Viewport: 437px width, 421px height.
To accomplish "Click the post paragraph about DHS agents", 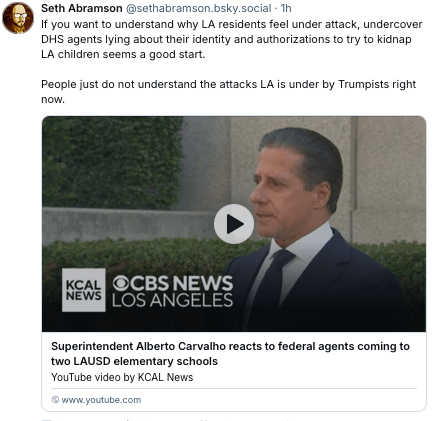I will pos(232,39).
